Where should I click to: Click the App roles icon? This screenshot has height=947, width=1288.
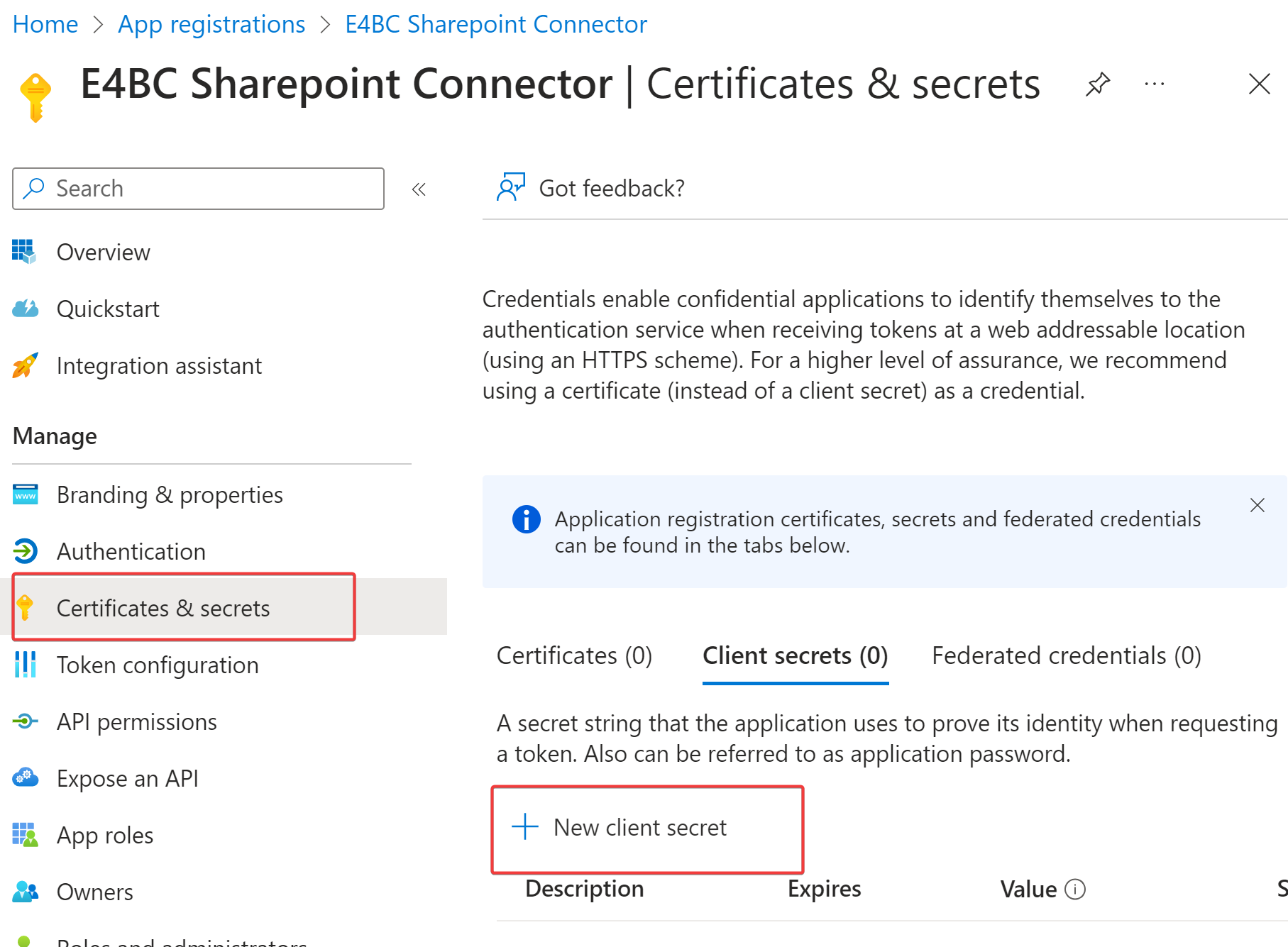click(x=26, y=835)
